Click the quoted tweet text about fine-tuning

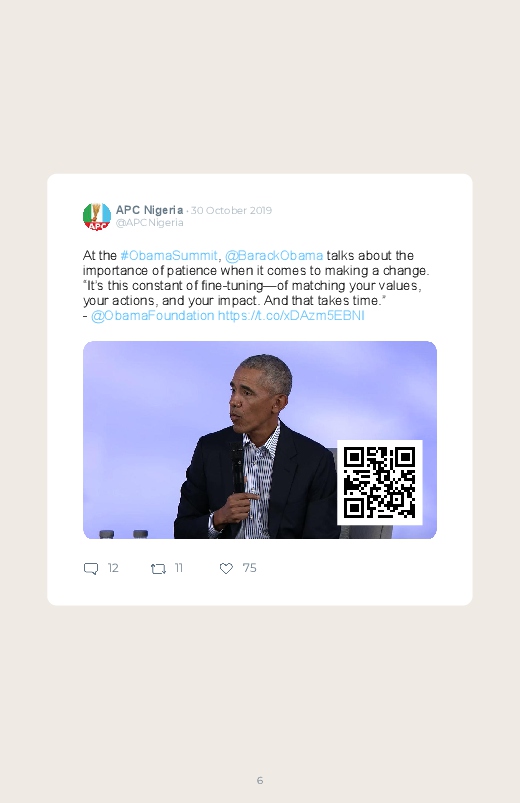(252, 293)
